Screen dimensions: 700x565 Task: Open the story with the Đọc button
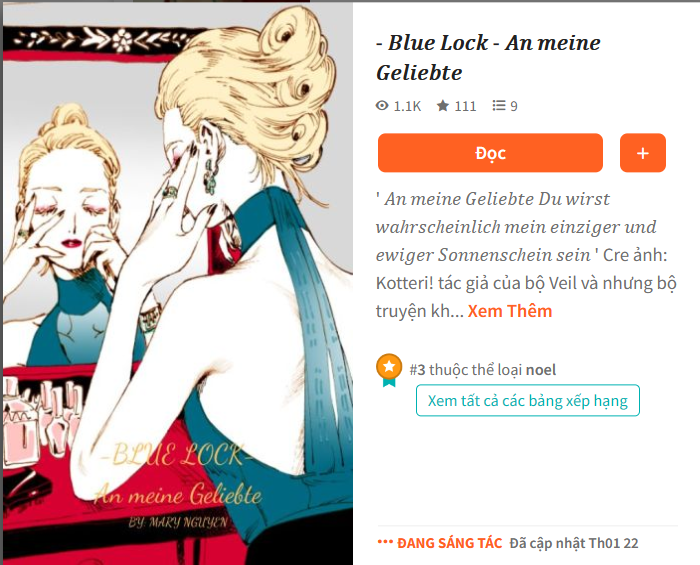[490, 153]
